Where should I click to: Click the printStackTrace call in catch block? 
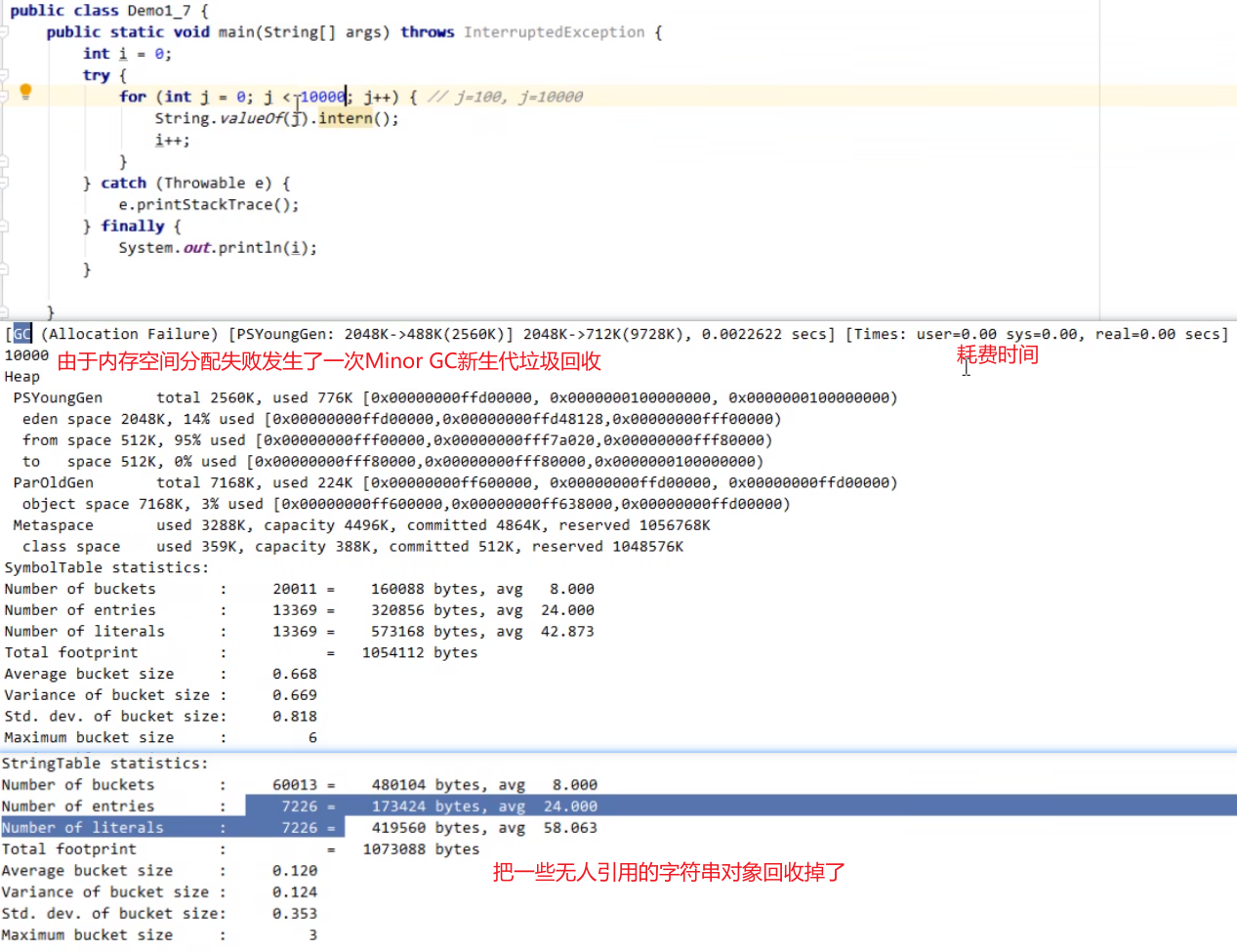pyautogui.click(x=208, y=204)
